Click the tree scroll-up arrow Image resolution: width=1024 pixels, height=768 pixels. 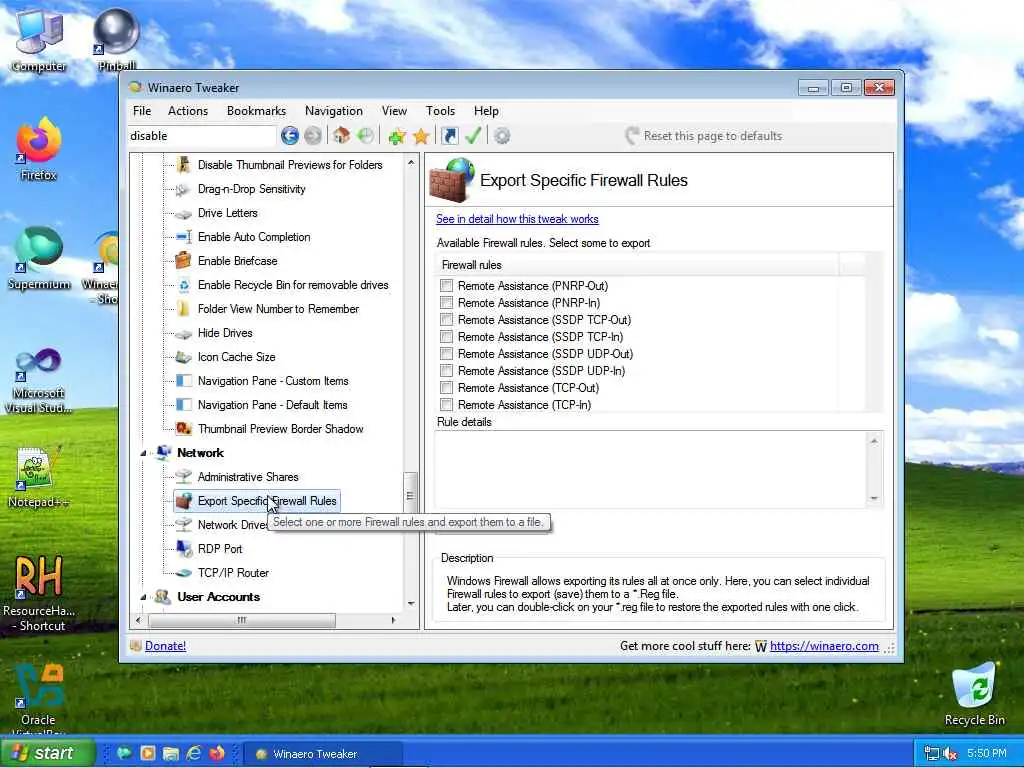[411, 163]
